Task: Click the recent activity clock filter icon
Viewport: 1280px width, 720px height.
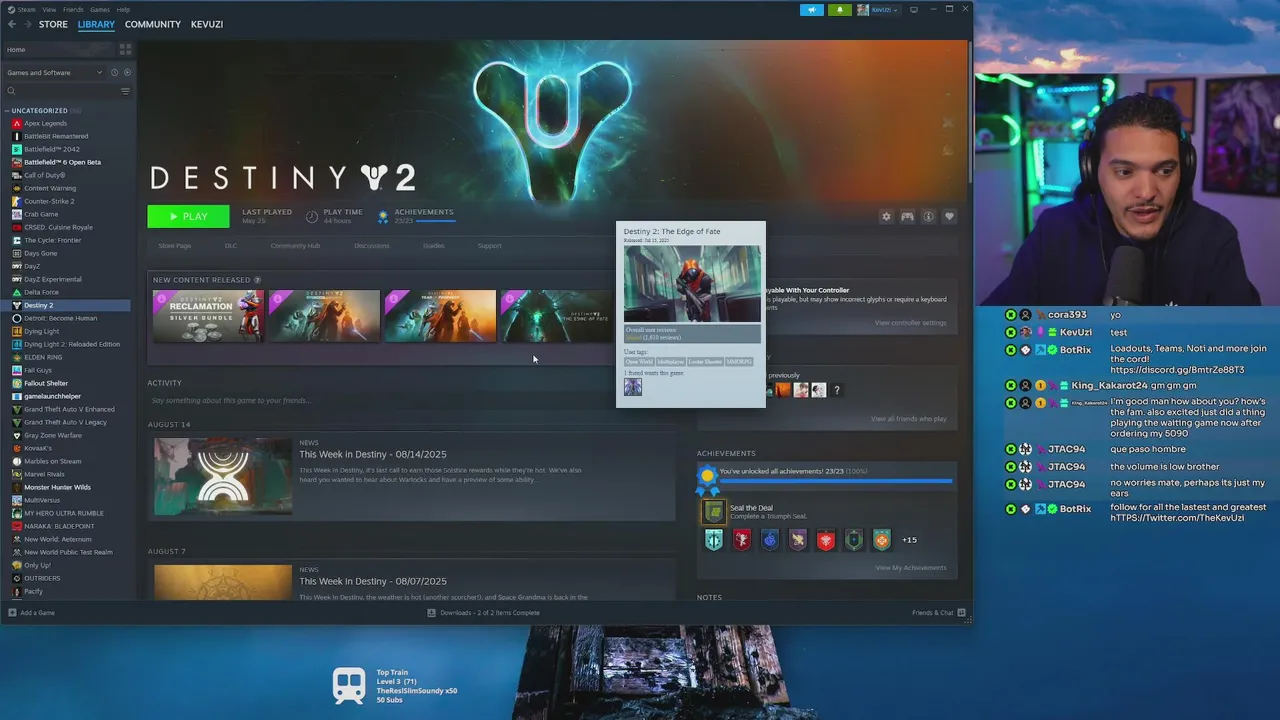Action: (114, 72)
